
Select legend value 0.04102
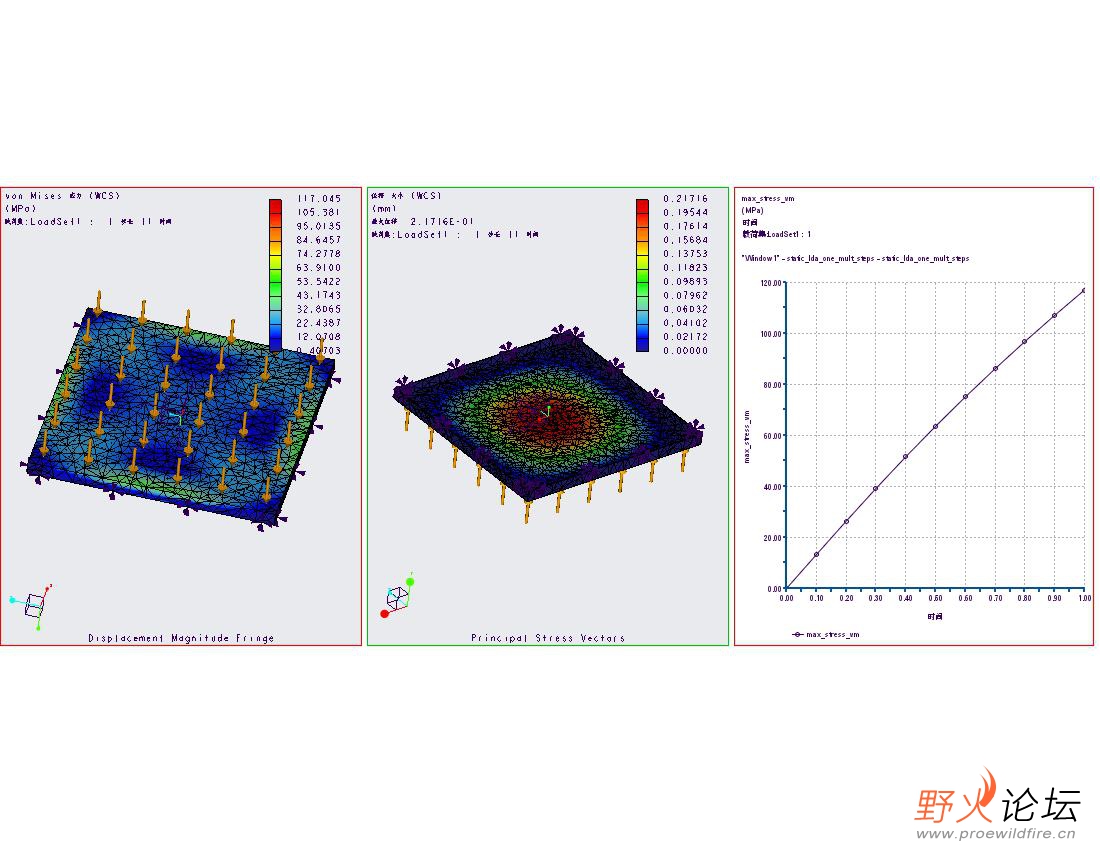click(x=686, y=323)
